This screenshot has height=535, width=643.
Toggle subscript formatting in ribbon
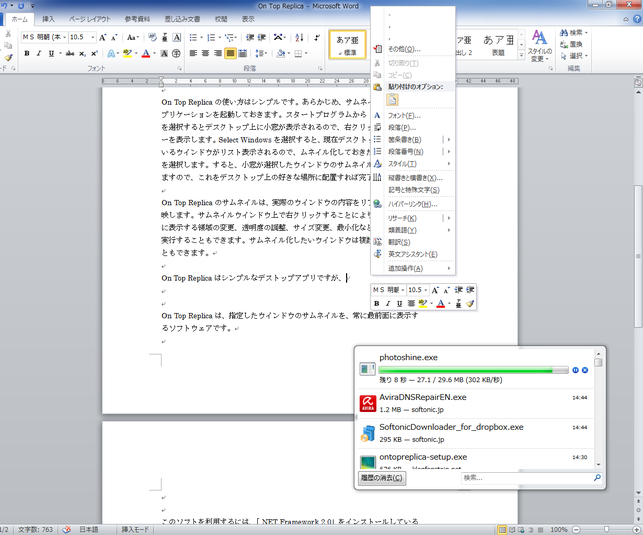coord(82,53)
